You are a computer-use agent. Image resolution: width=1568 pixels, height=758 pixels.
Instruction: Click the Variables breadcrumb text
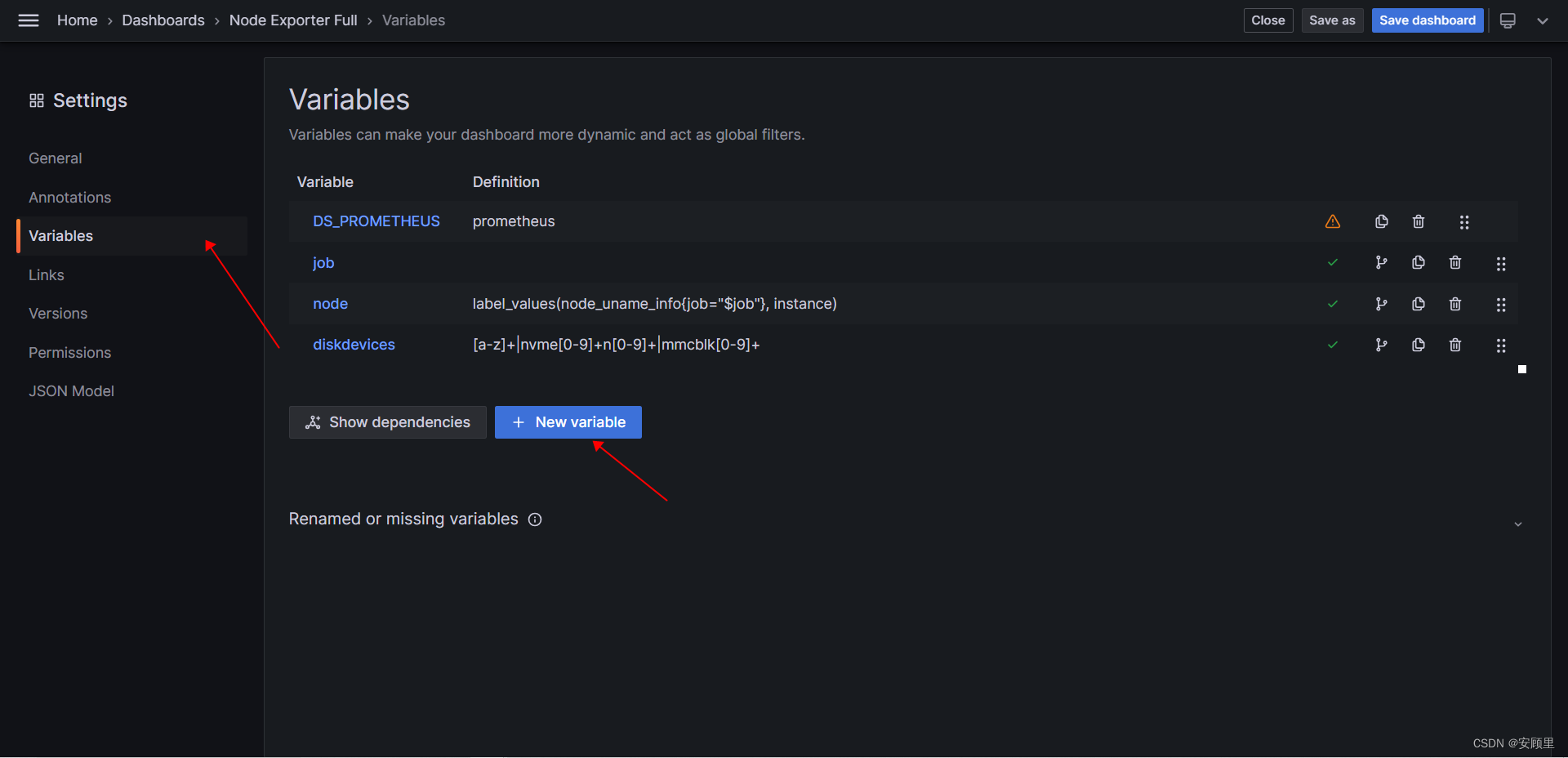pos(414,20)
